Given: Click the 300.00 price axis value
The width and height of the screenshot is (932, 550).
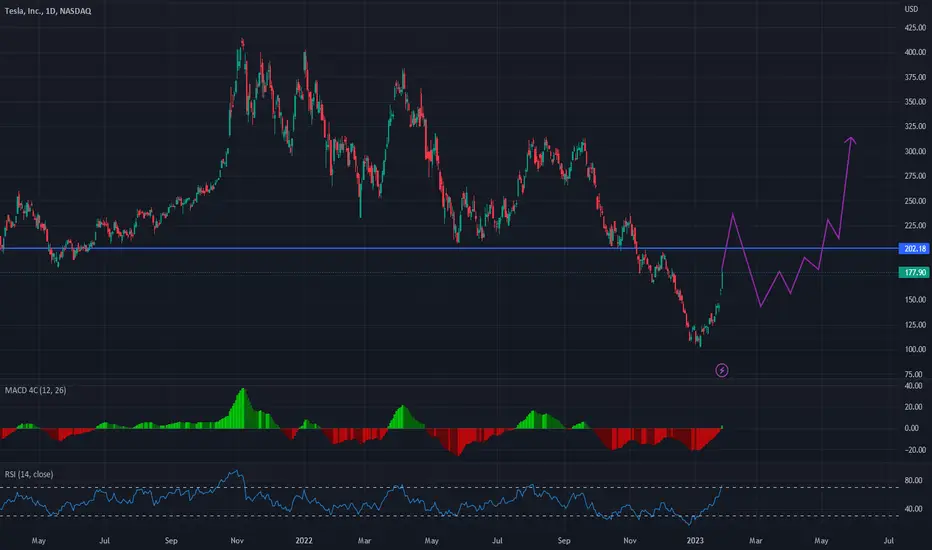Looking at the screenshot, I should [x=915, y=152].
